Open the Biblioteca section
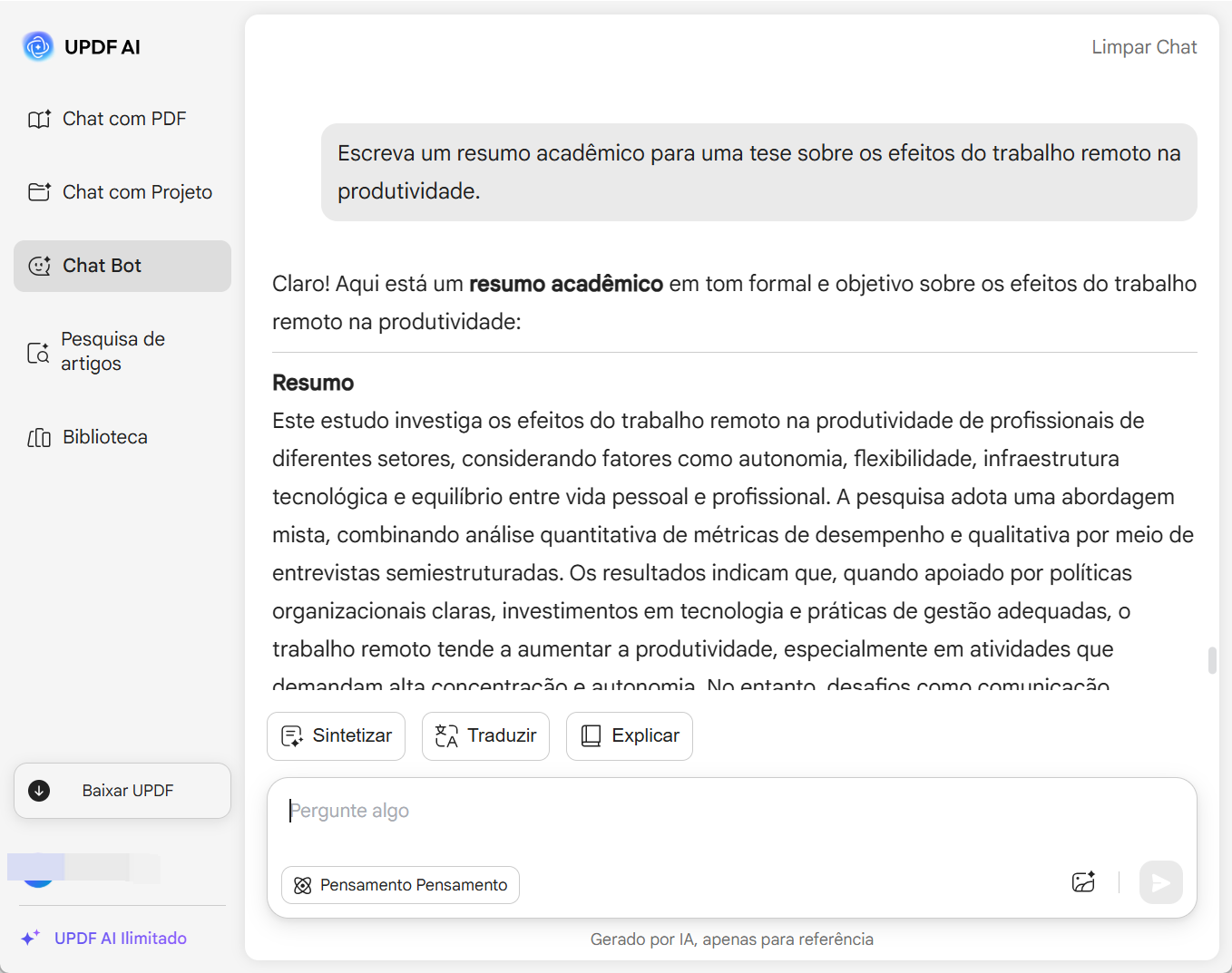 pyautogui.click(x=122, y=437)
